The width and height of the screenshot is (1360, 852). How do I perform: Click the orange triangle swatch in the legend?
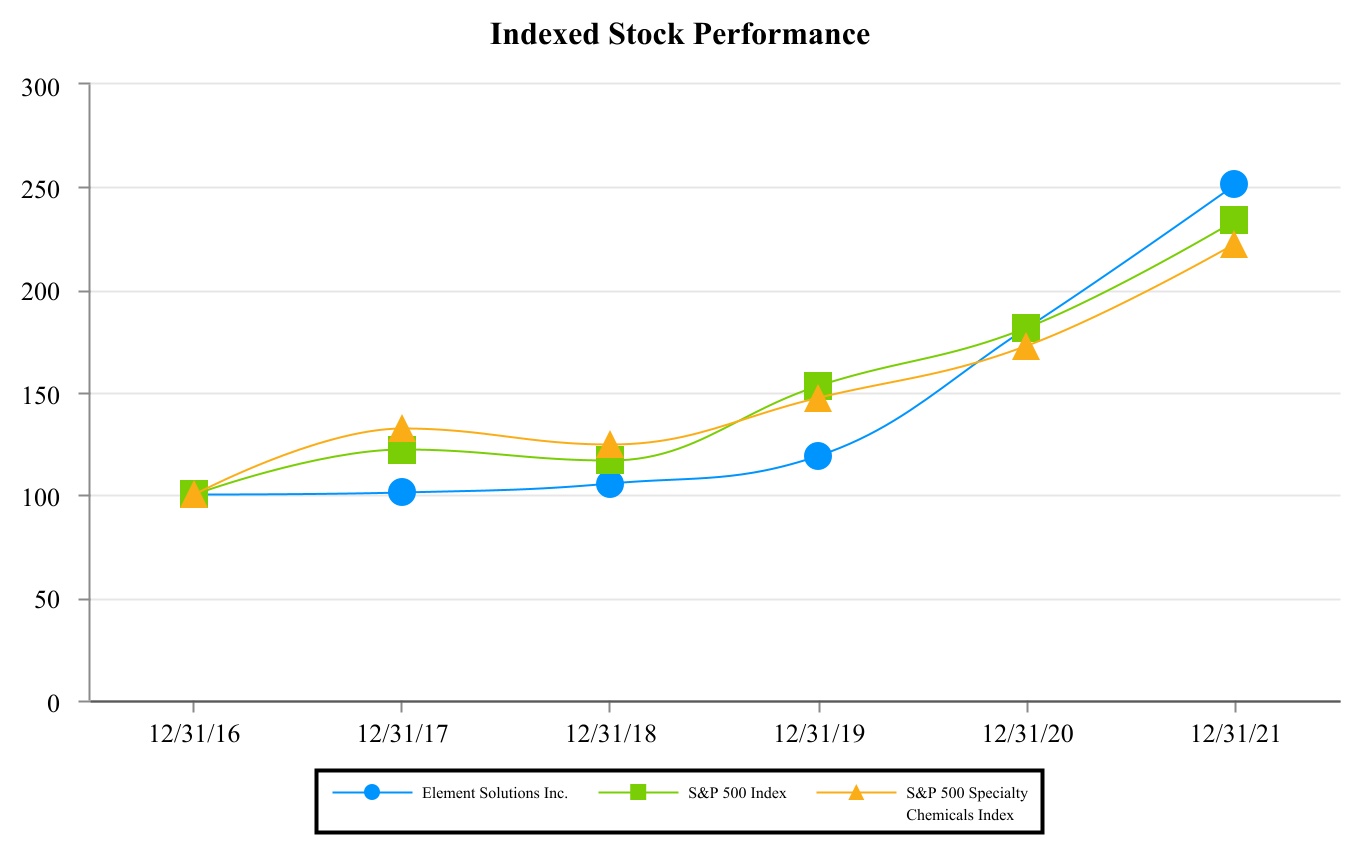[x=856, y=792]
